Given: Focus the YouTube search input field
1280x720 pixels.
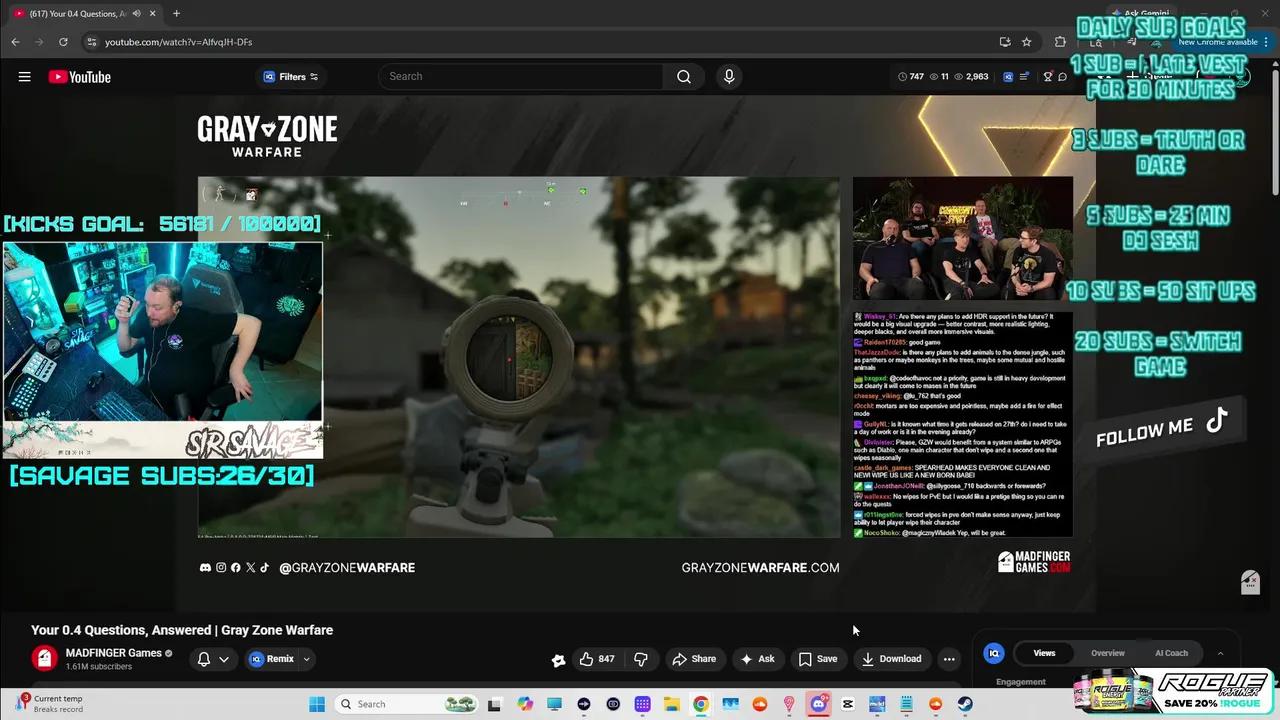Looking at the screenshot, I should [522, 76].
